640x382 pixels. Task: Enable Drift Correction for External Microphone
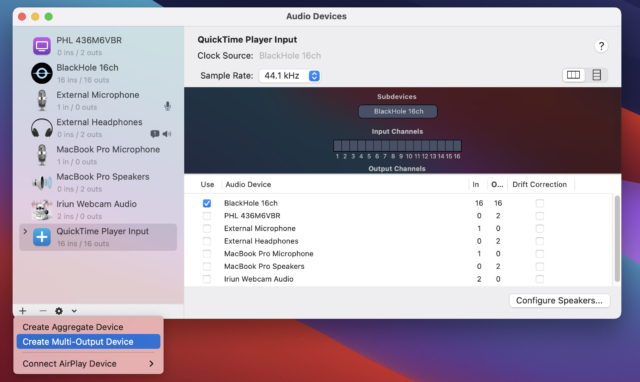[540, 229]
